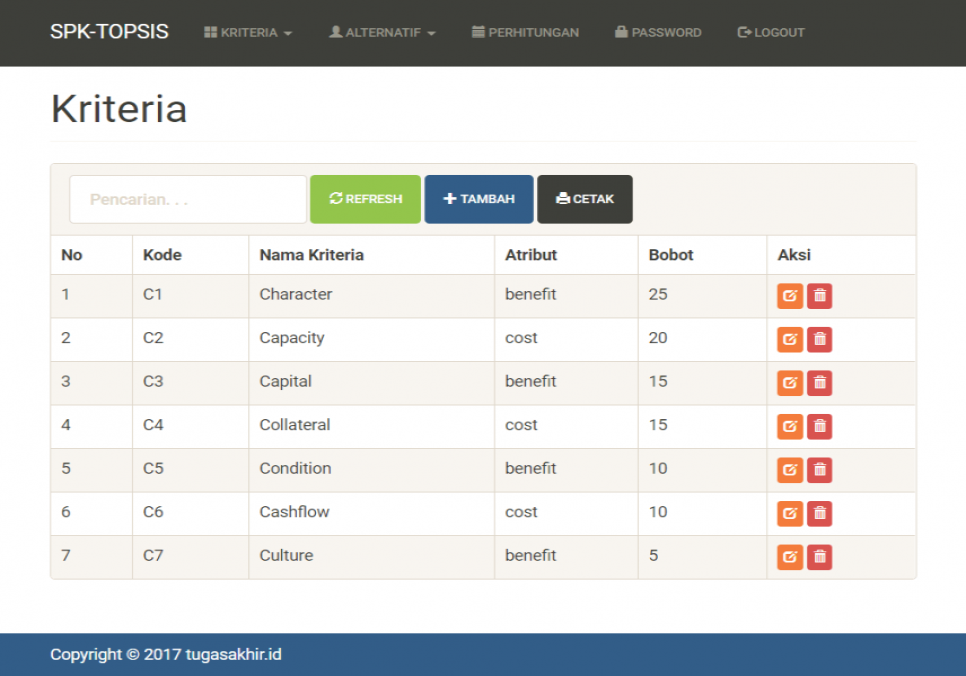Open the Password menu item
The image size is (966, 676).
[x=658, y=33]
